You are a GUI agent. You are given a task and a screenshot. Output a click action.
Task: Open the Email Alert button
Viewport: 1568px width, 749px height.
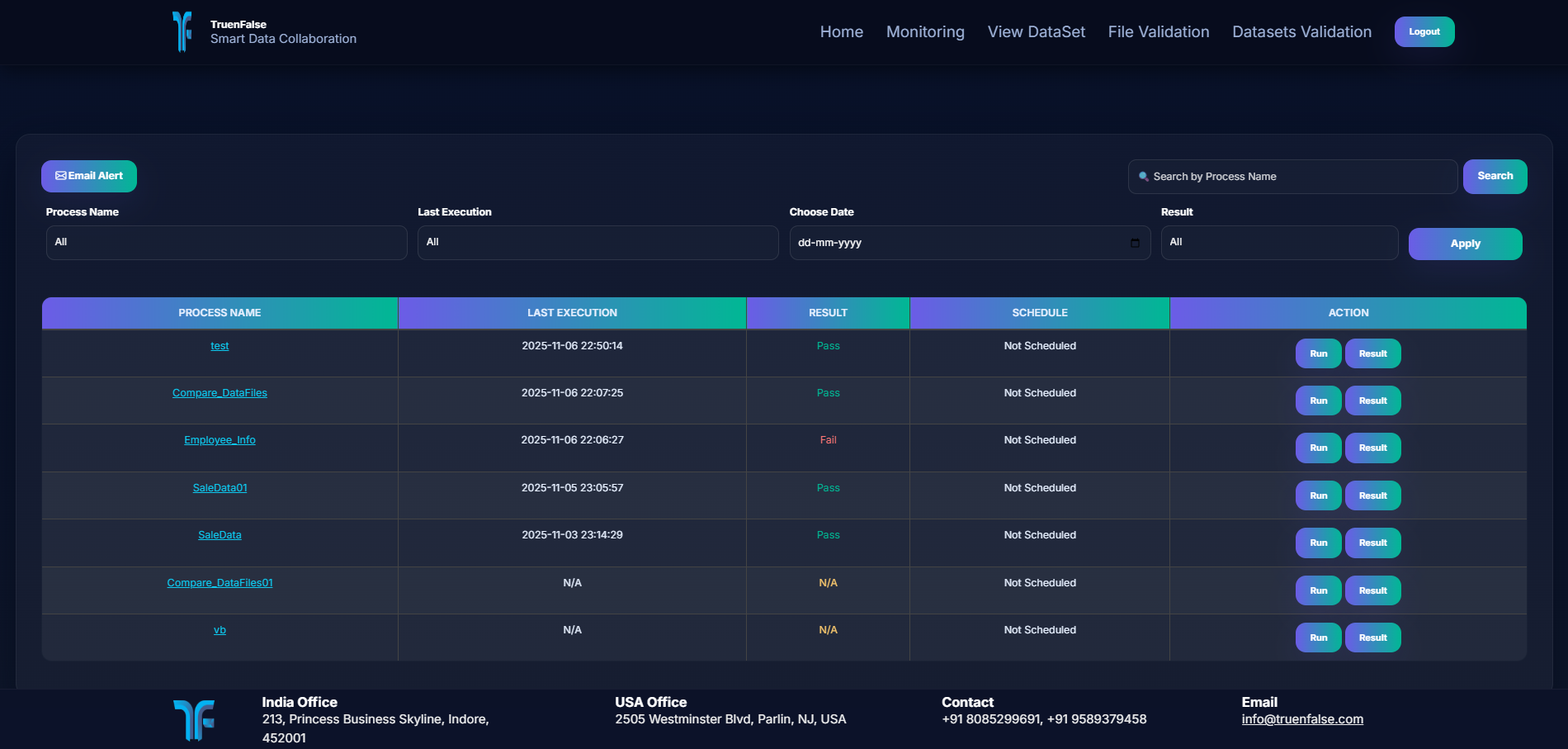89,176
